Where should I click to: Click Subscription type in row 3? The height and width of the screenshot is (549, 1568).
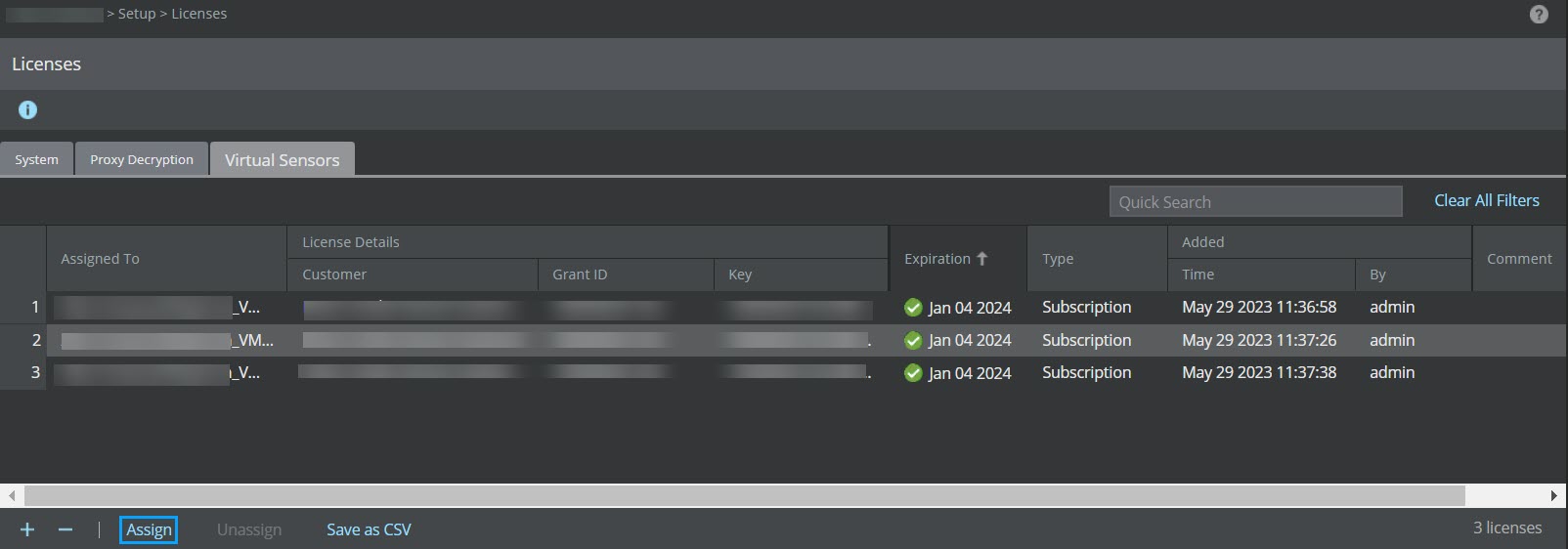tap(1086, 372)
